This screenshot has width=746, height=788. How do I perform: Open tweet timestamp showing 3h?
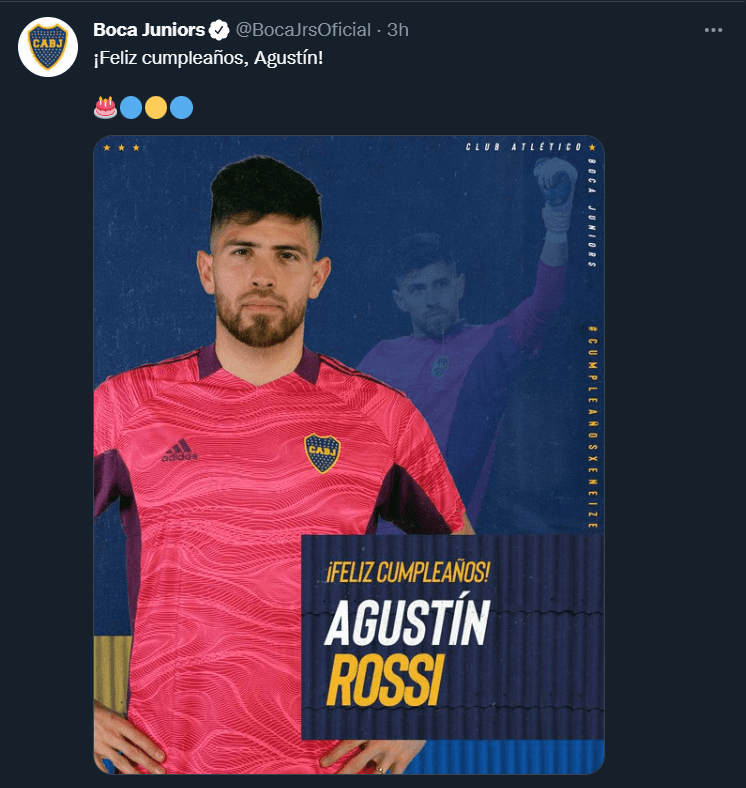point(398,30)
